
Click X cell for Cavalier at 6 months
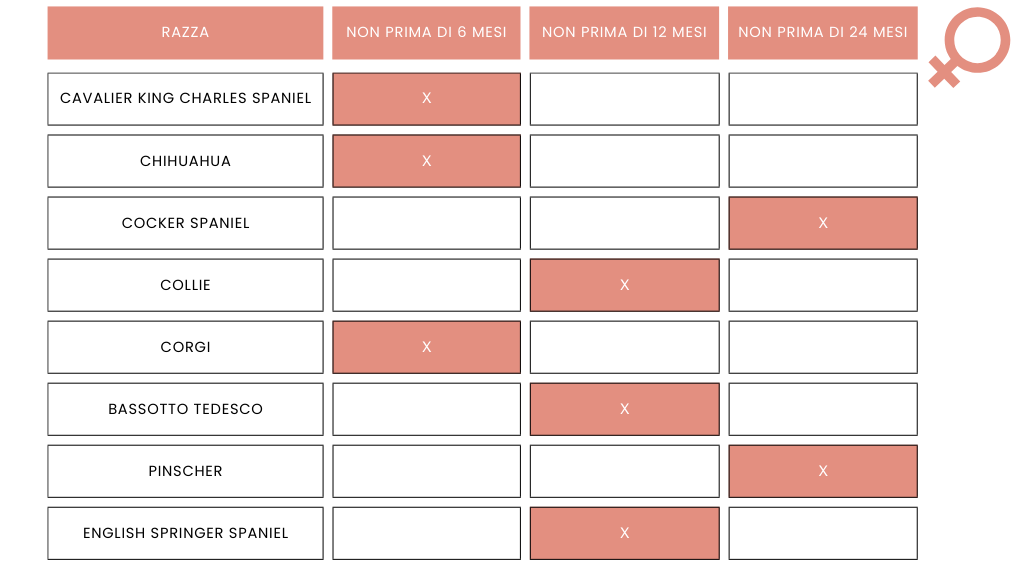click(x=426, y=98)
